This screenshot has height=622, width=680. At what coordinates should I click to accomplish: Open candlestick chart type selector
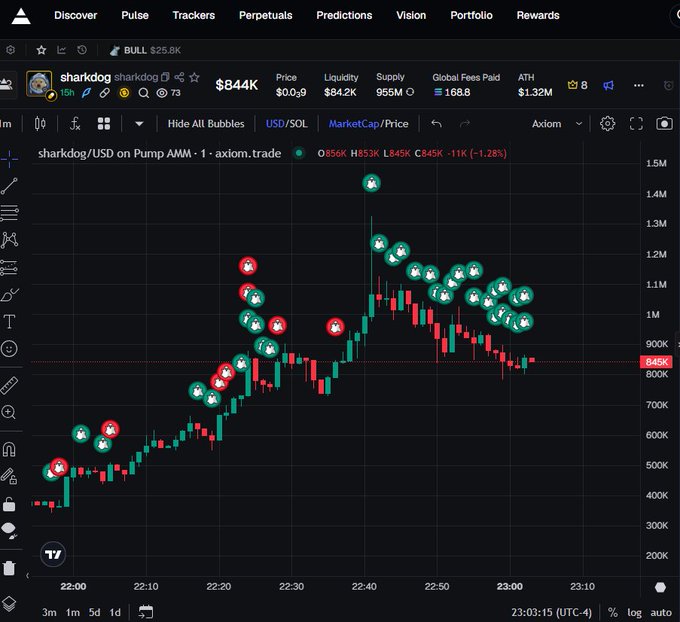(x=40, y=124)
